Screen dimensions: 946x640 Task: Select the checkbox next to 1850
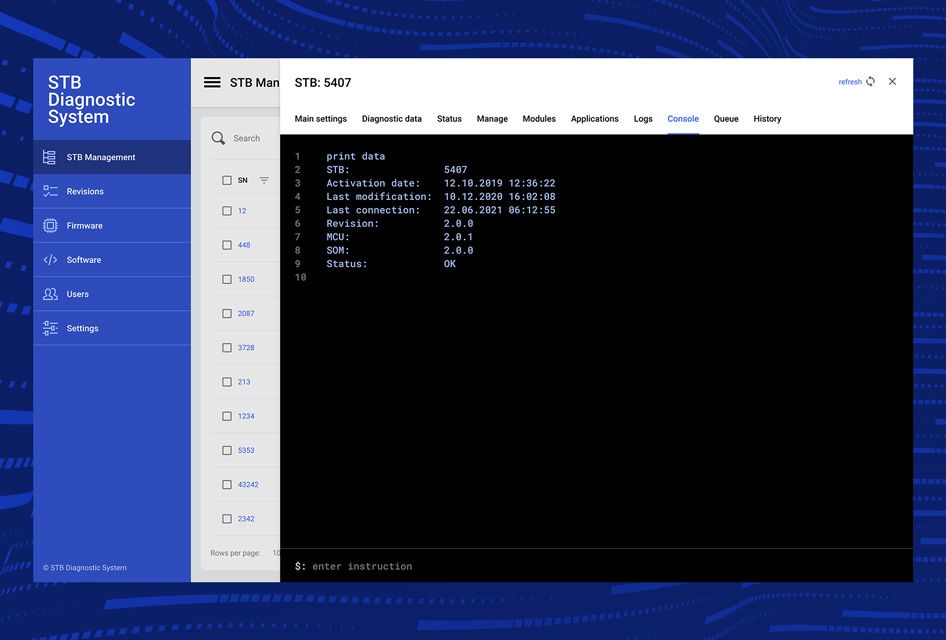click(227, 279)
